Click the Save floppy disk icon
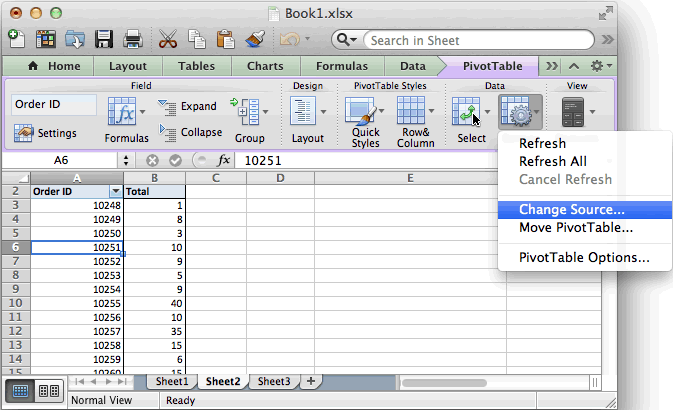Image resolution: width=673 pixels, height=410 pixels. pos(103,39)
